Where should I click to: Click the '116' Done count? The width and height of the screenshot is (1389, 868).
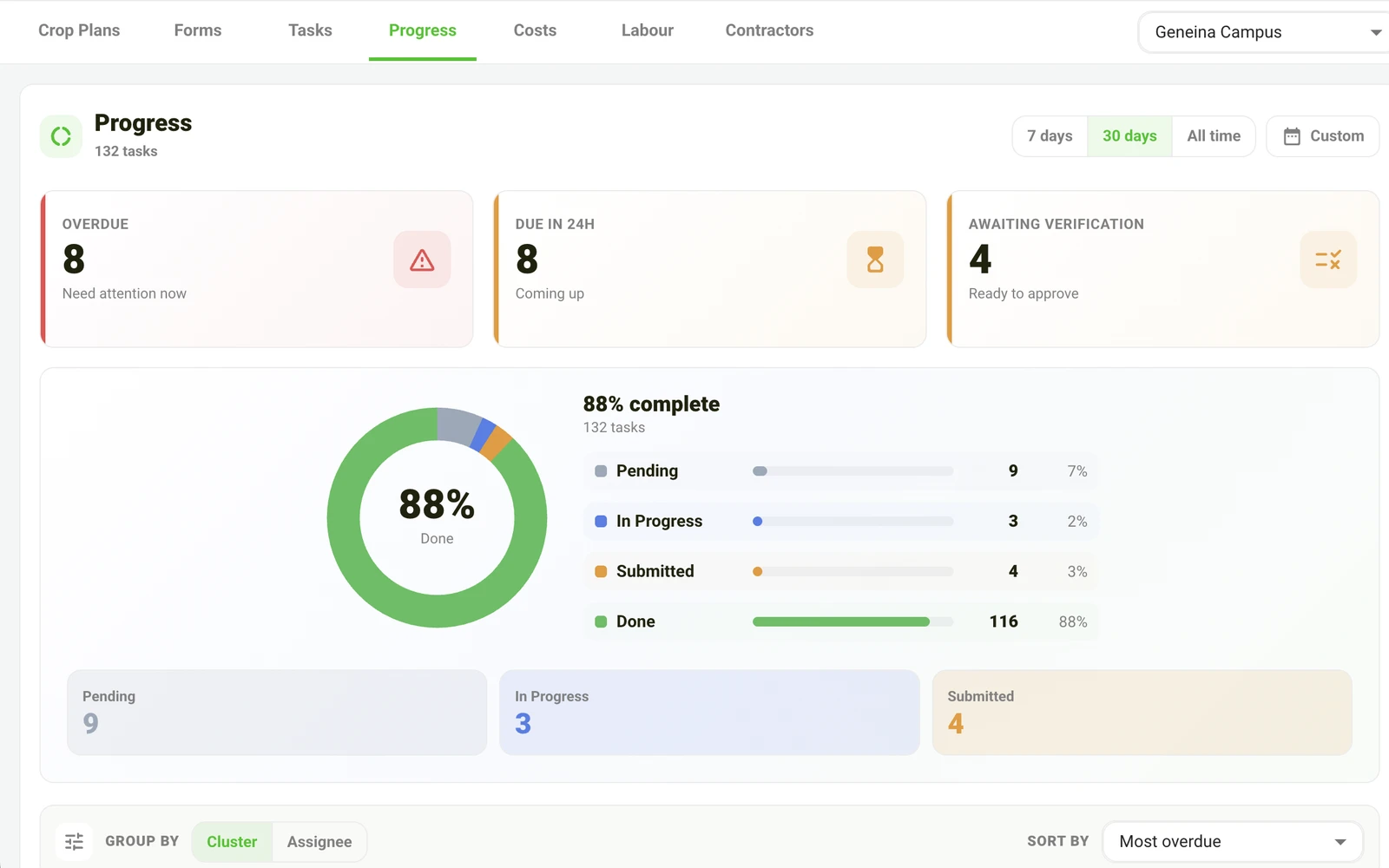(x=1004, y=621)
